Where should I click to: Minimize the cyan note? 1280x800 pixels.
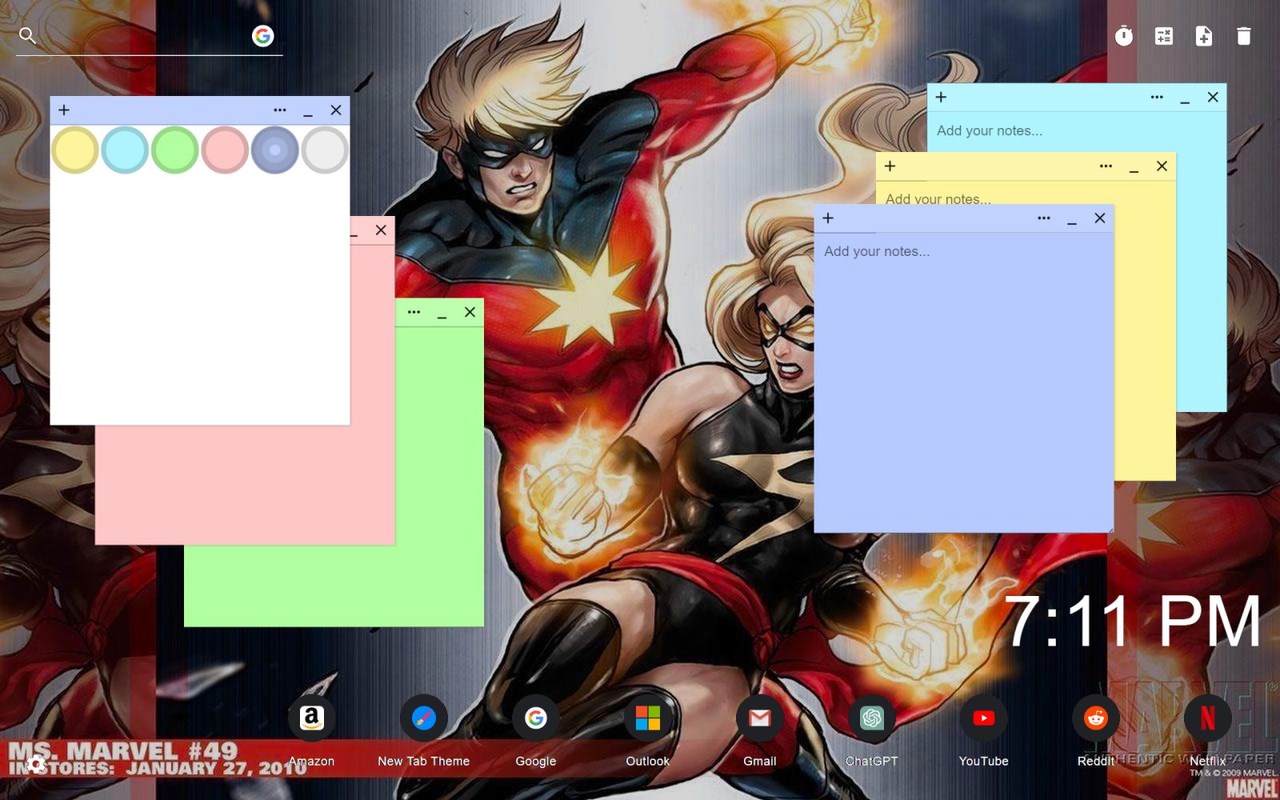pyautogui.click(x=1185, y=98)
